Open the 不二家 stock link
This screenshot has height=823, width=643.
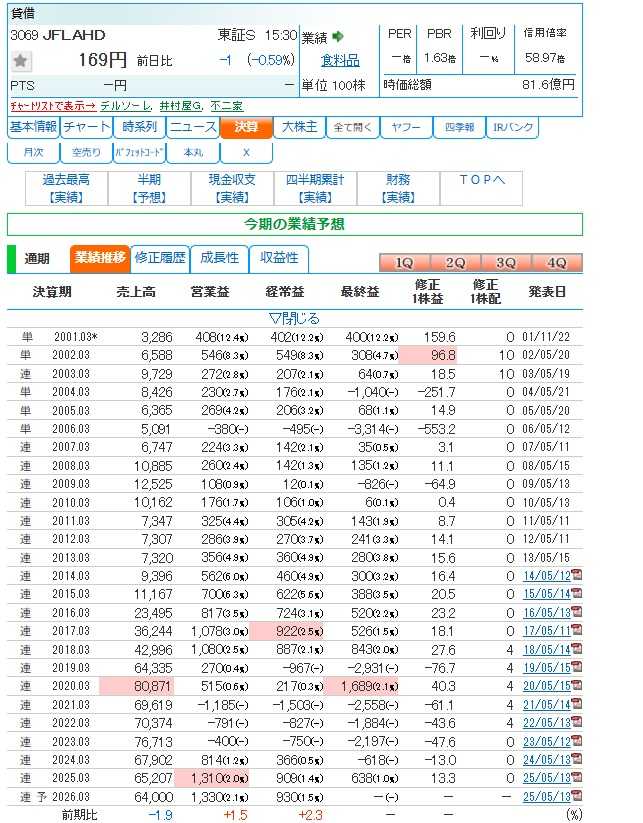(x=227, y=106)
